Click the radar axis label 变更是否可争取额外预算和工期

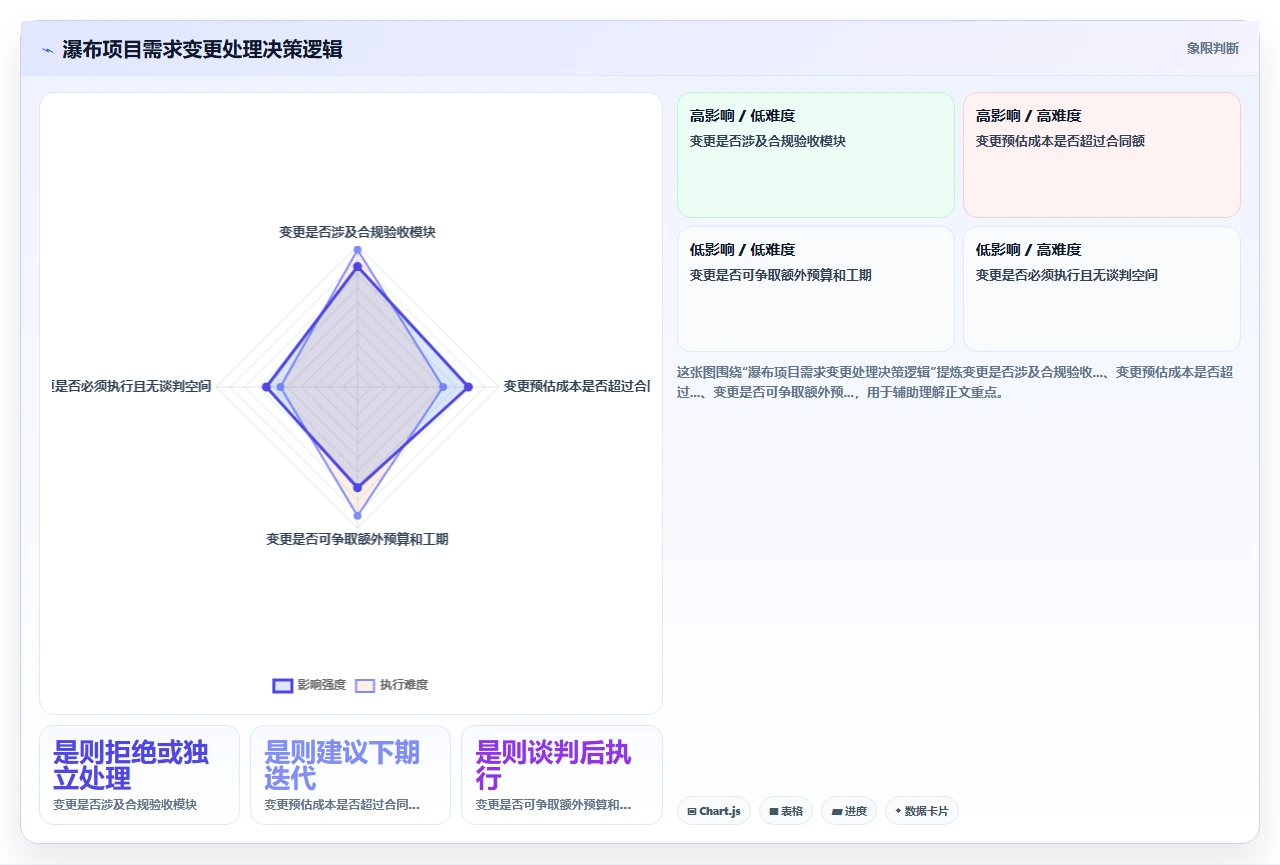coord(357,539)
